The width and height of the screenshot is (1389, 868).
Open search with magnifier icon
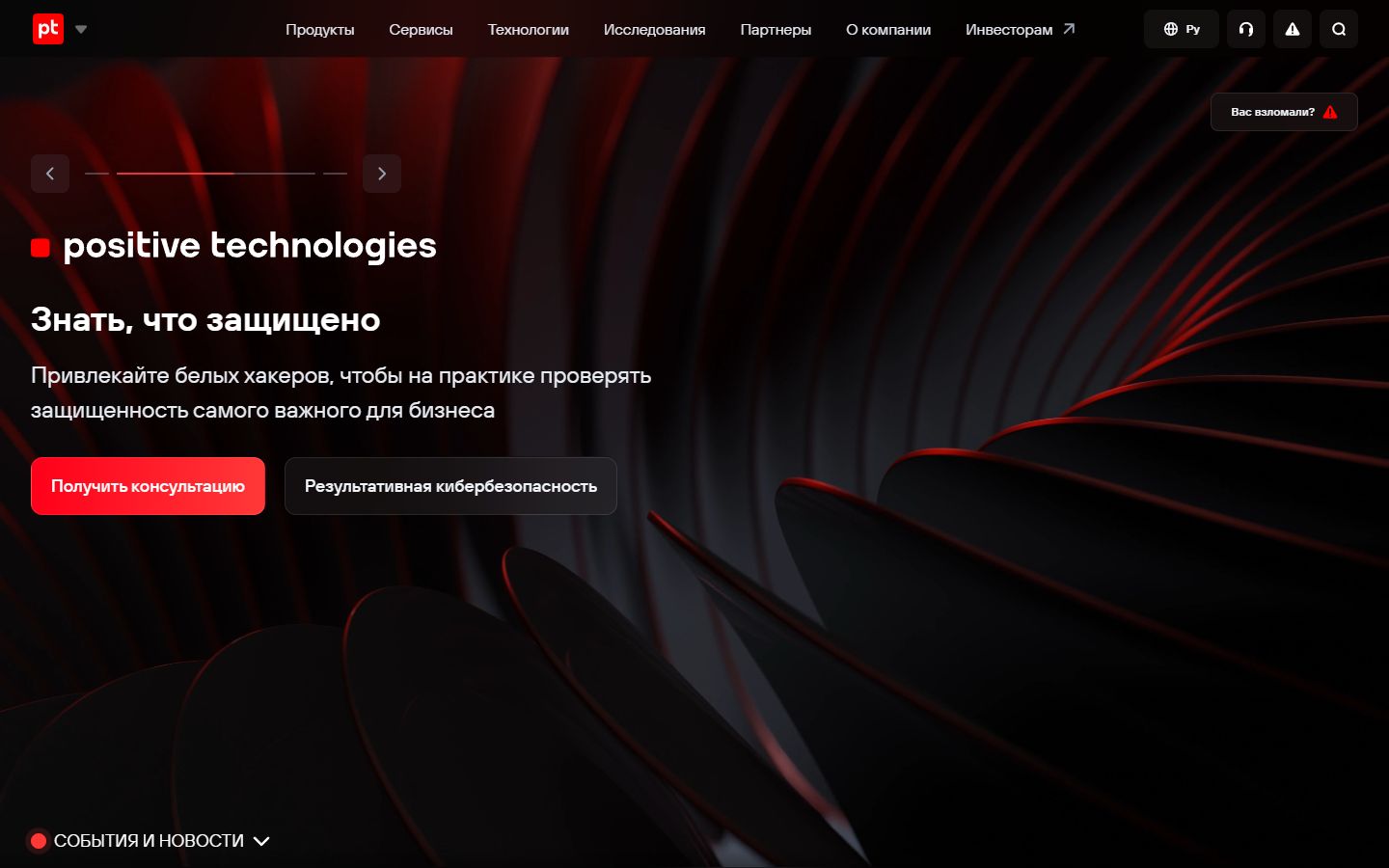(1339, 29)
